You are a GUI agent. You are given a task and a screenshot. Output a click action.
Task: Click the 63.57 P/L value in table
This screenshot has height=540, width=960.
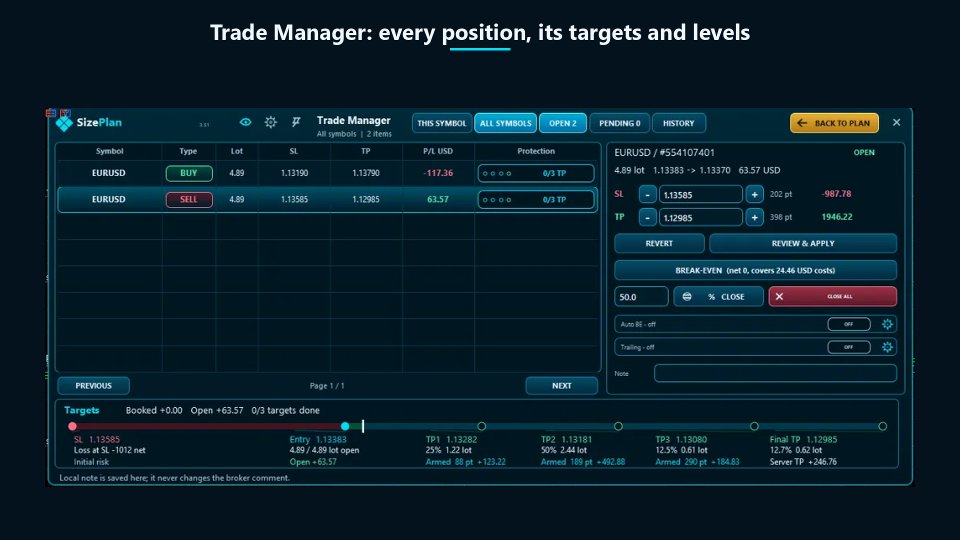tap(438, 200)
